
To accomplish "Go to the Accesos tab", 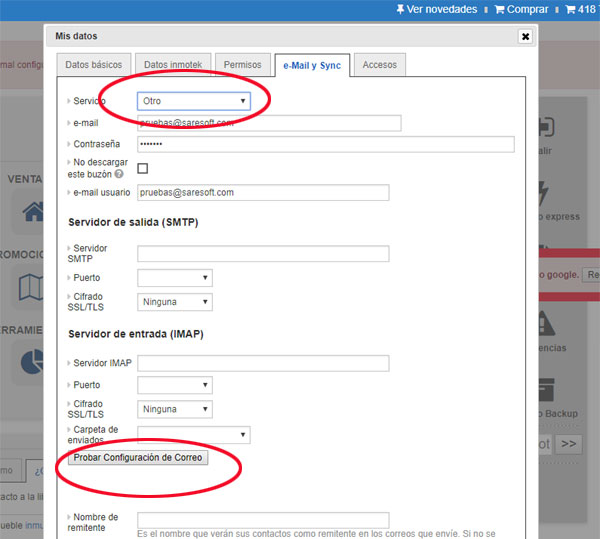I will click(x=380, y=65).
